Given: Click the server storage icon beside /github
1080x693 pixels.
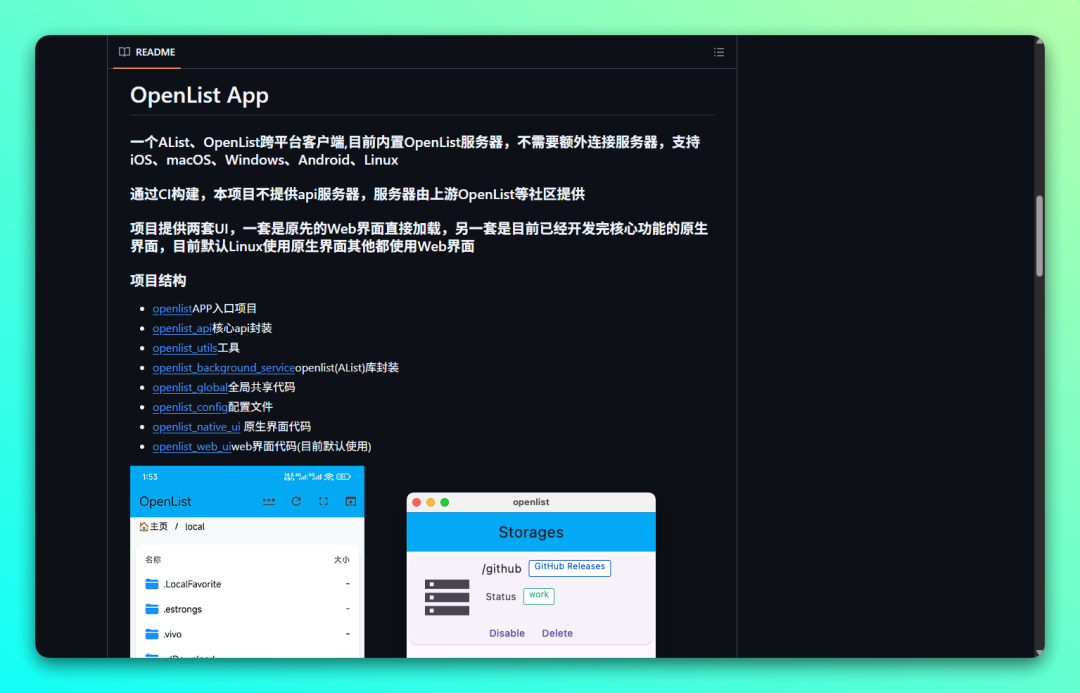Looking at the screenshot, I should click(x=447, y=597).
